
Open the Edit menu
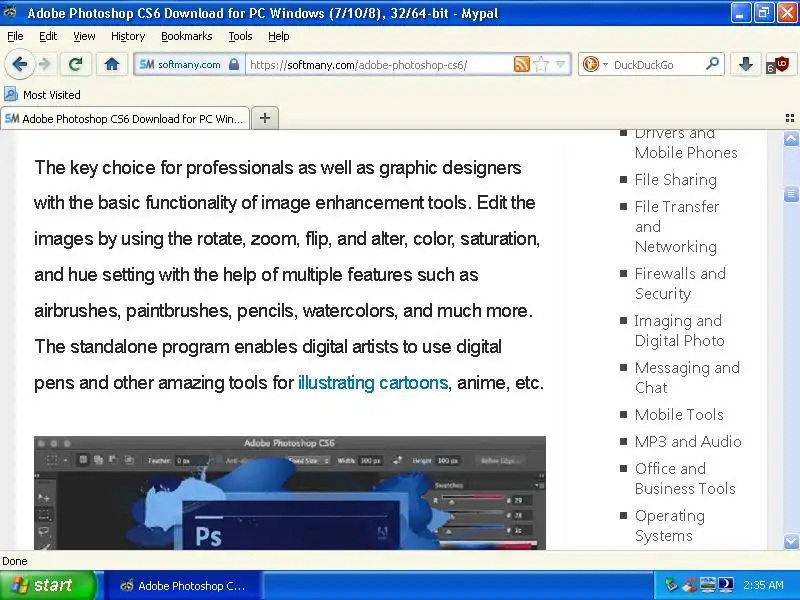(48, 36)
